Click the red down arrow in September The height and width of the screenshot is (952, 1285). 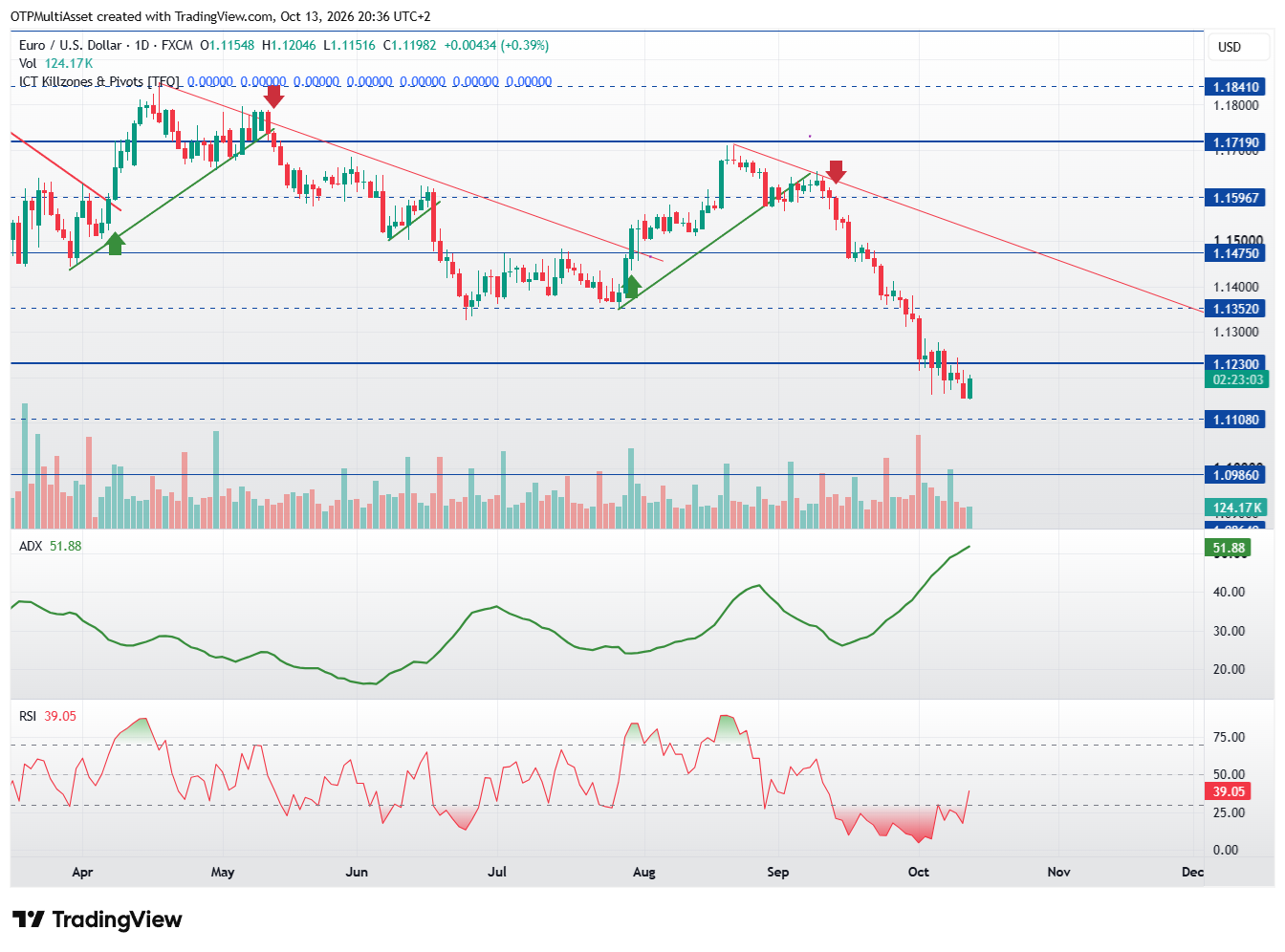pos(836,172)
